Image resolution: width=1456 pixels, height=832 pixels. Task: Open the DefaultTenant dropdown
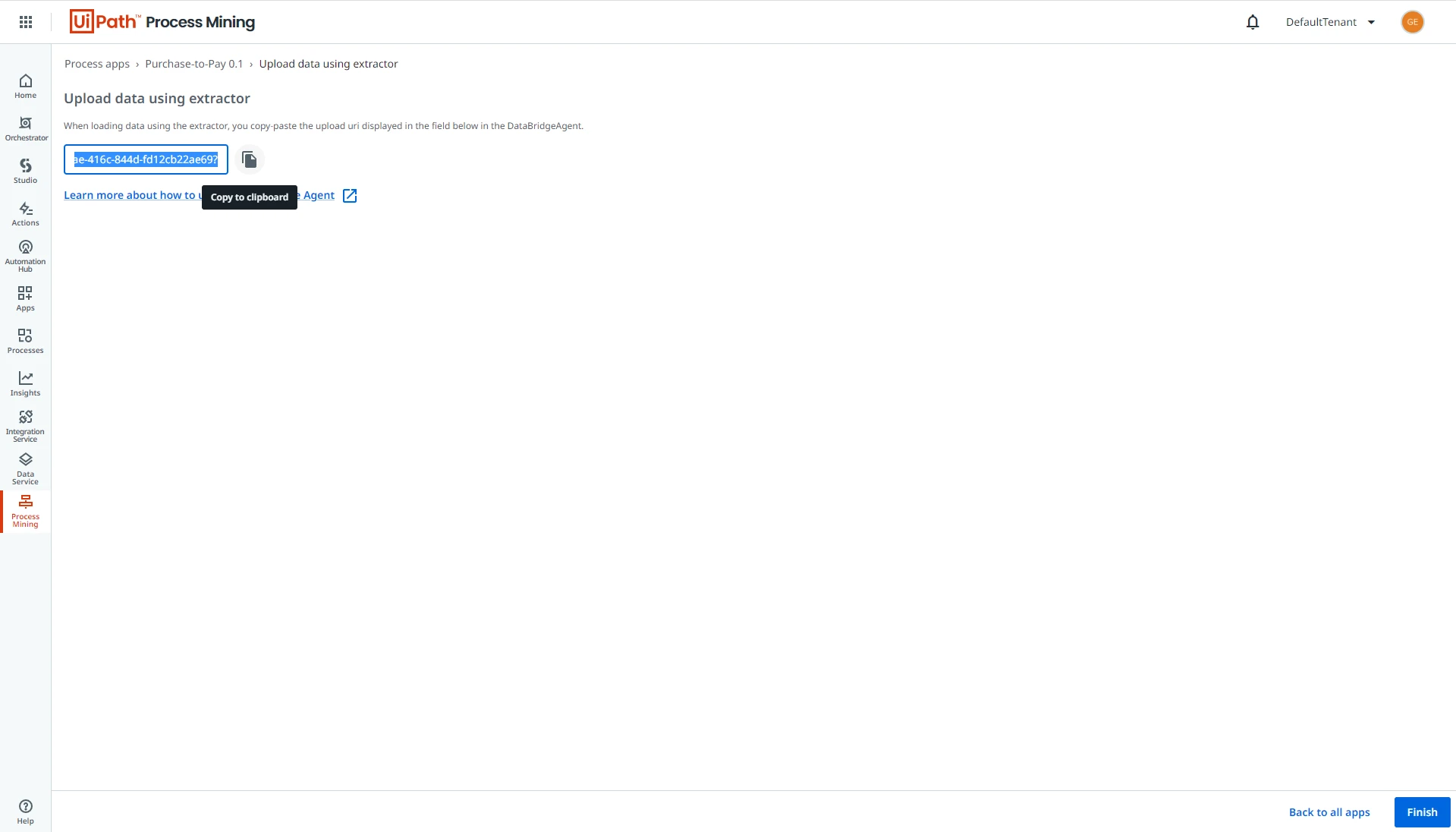[x=1331, y=22]
